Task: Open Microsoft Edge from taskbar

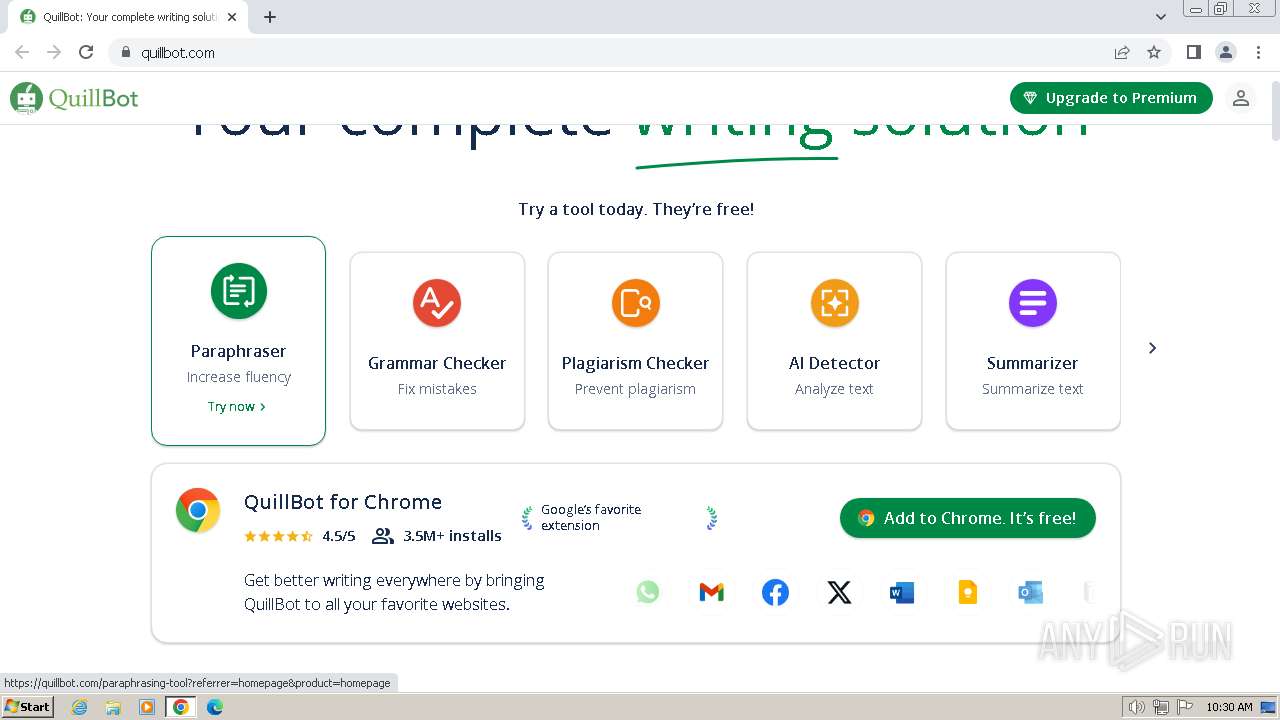Action: [215, 707]
